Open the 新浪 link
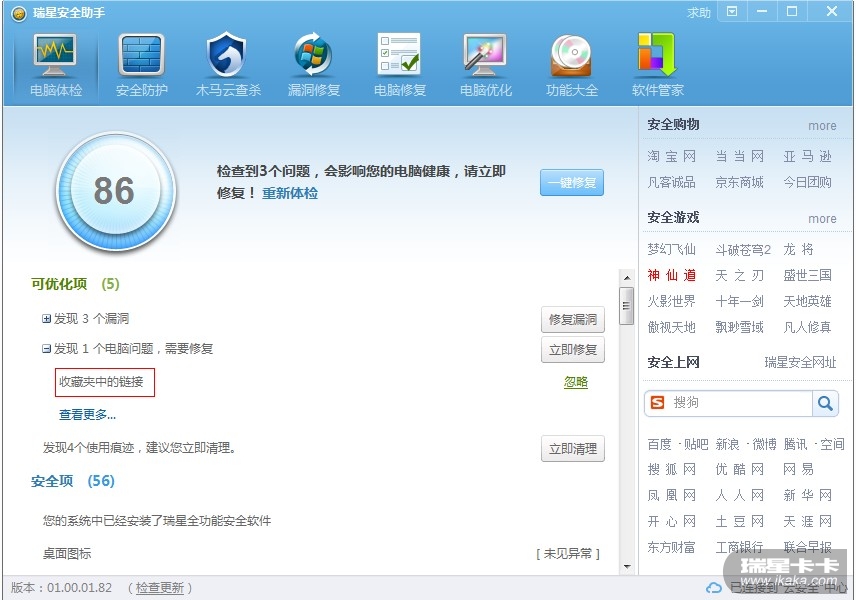Screen dimensions: 856x600 pos(727,444)
